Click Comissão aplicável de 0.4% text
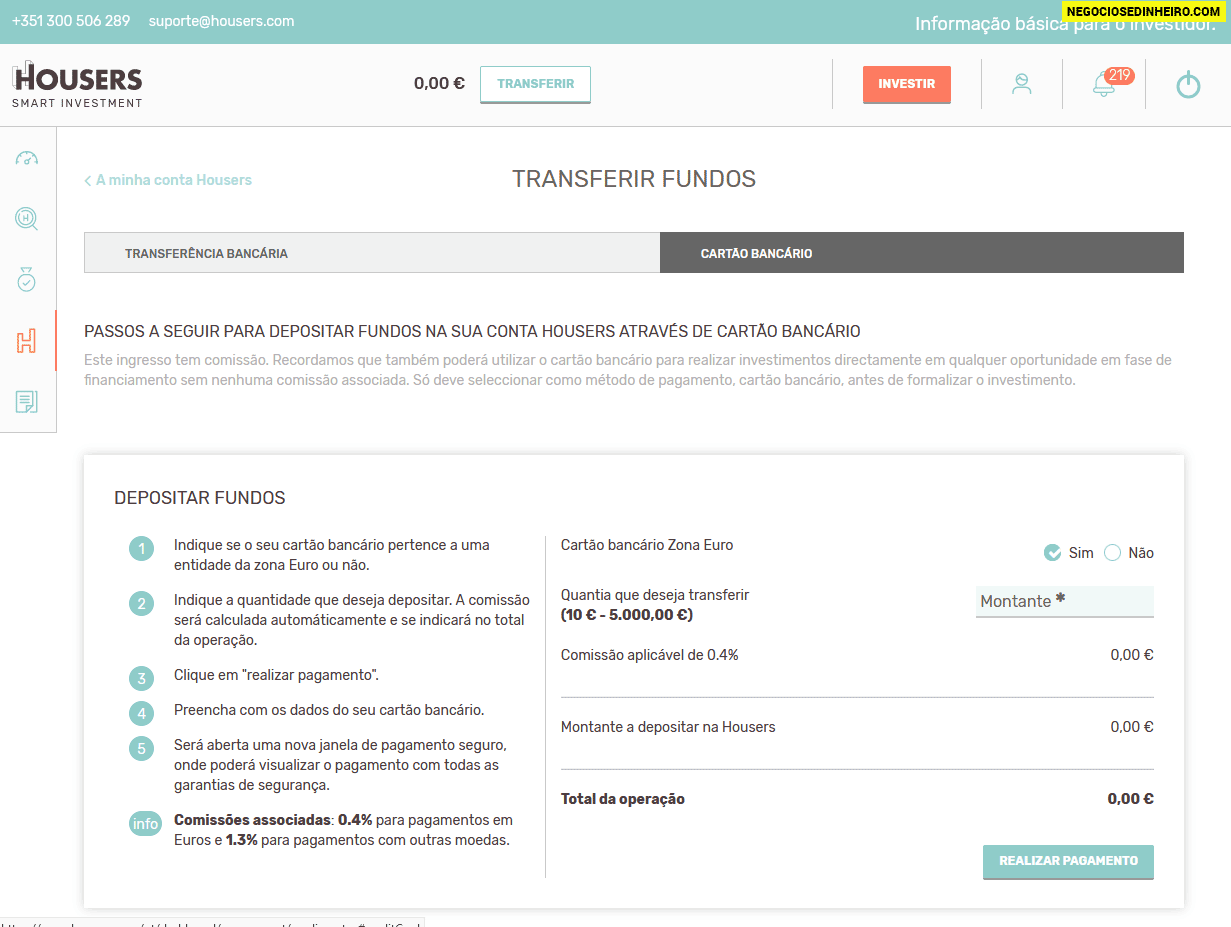Image resolution: width=1231 pixels, height=927 pixels. point(649,655)
